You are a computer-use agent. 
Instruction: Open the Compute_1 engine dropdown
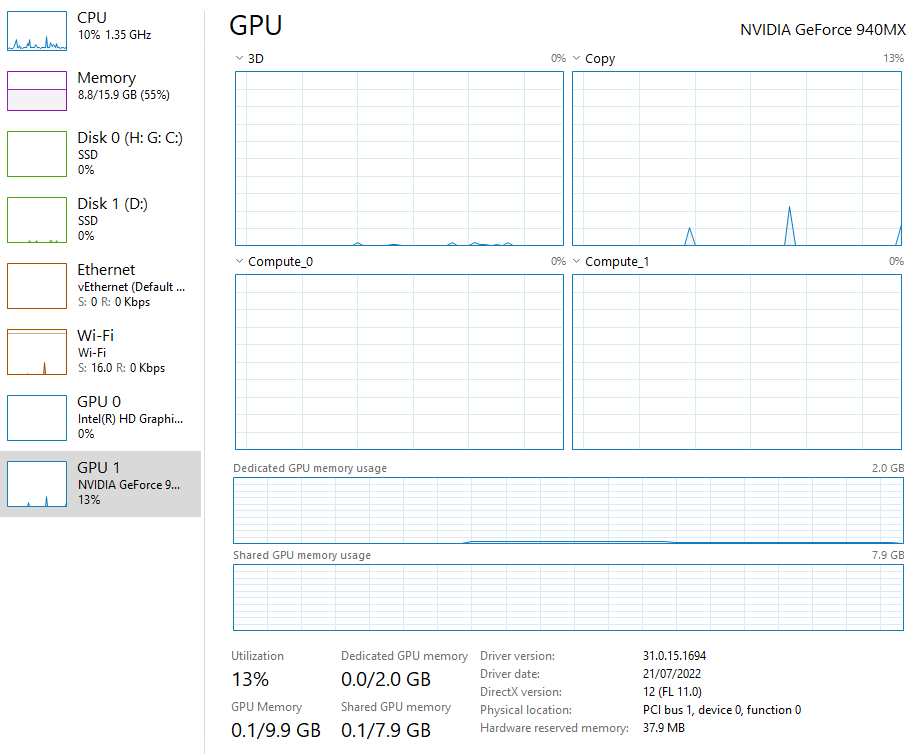(x=575, y=261)
